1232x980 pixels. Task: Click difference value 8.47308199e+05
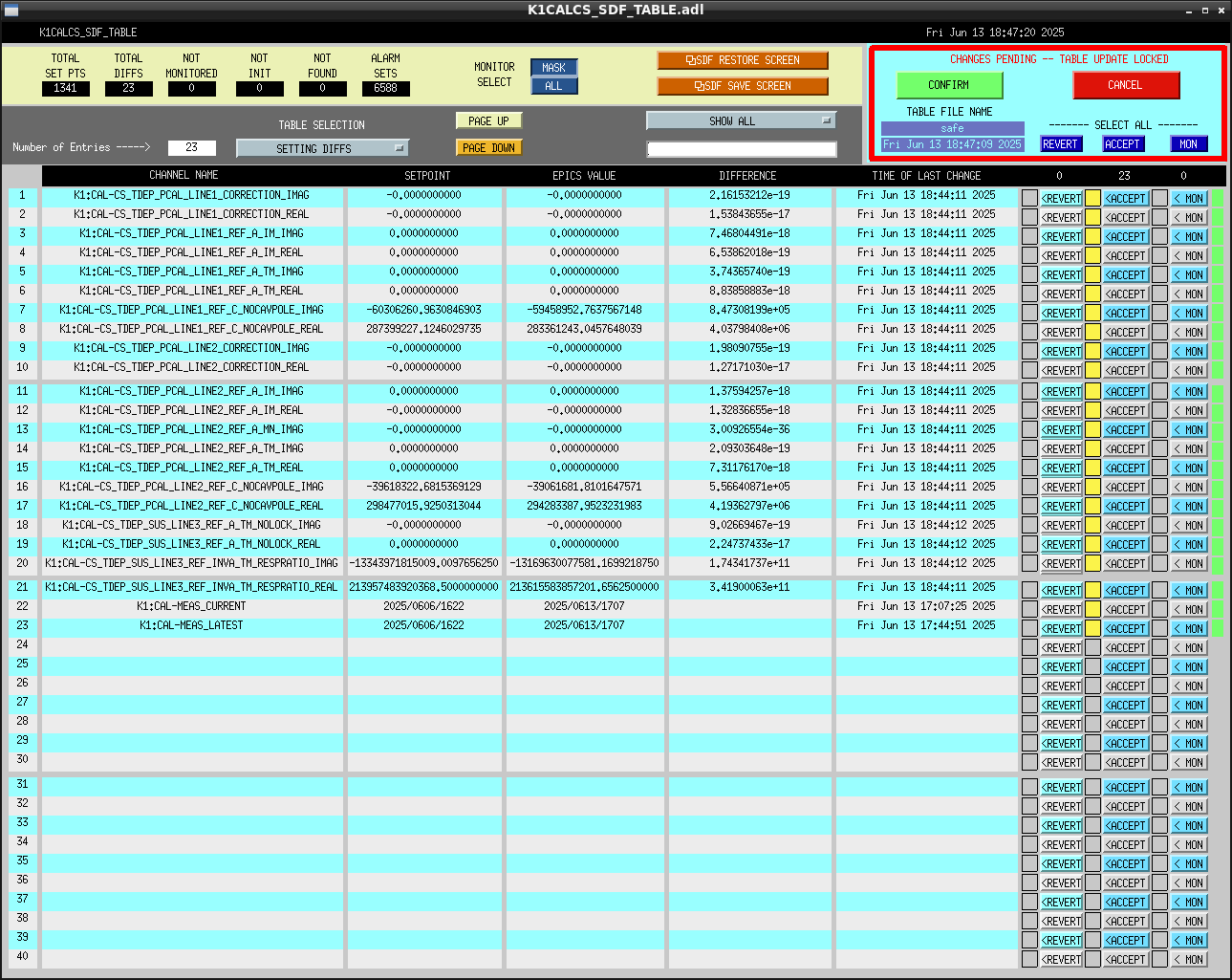pyautogui.click(x=749, y=310)
